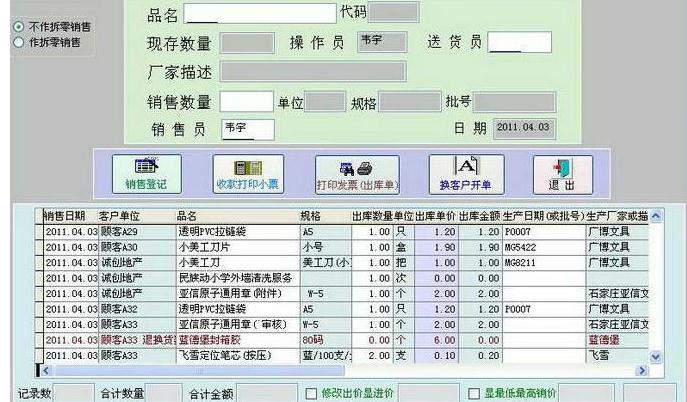Click the 0.10 unit price cell
The height and width of the screenshot is (402, 687).
436,356
